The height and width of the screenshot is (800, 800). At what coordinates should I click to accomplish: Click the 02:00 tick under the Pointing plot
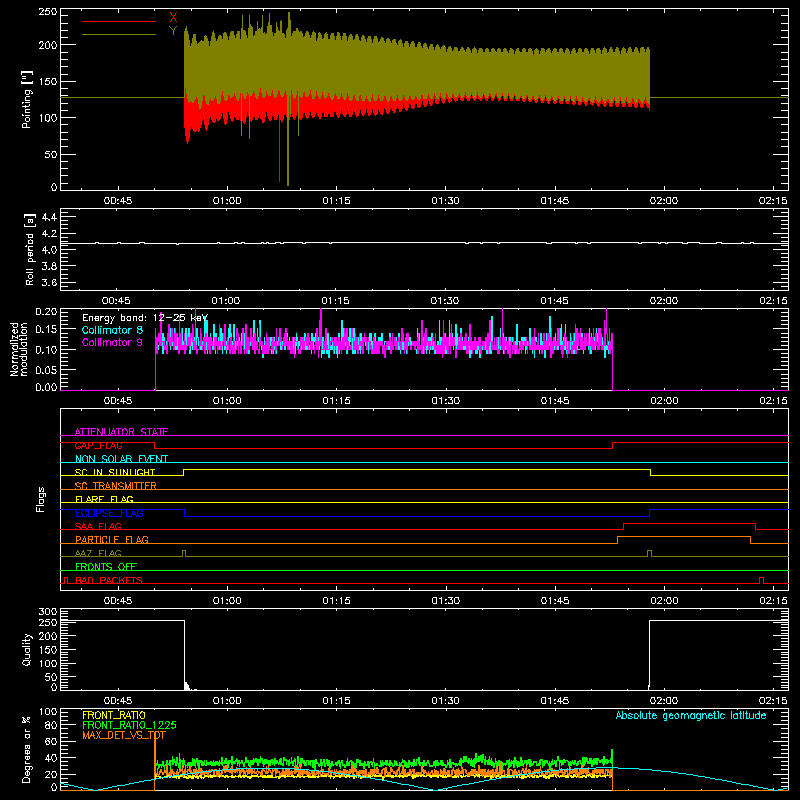coord(664,201)
